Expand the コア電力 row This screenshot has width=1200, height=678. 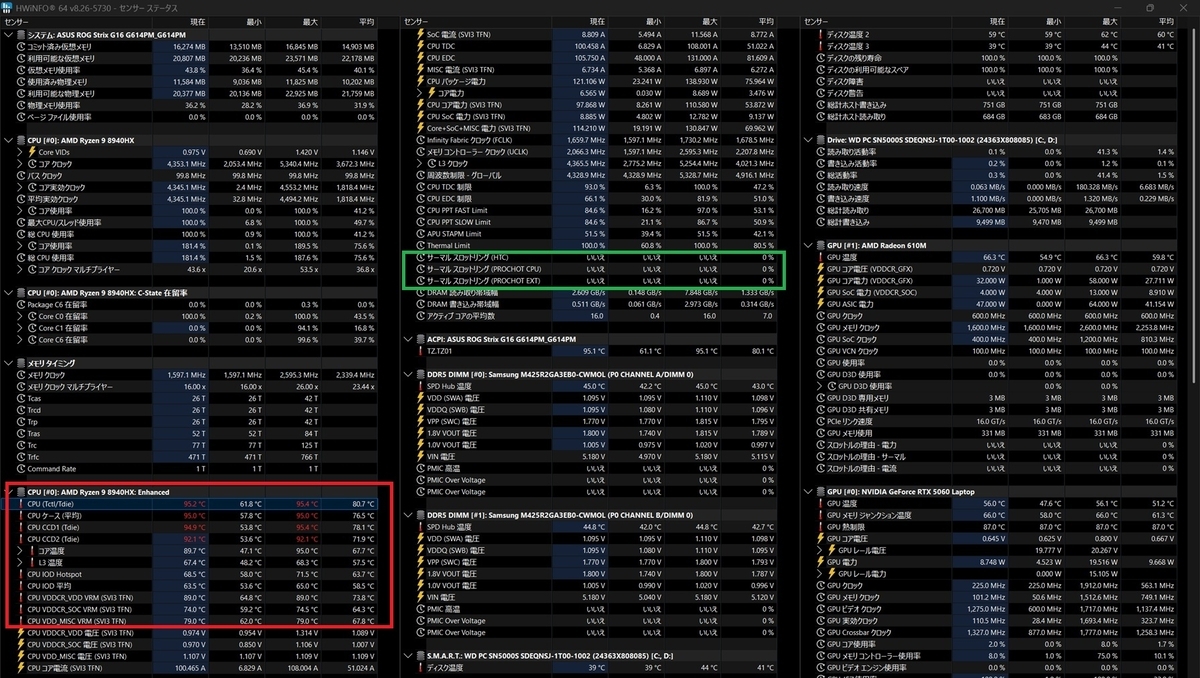tap(420, 93)
